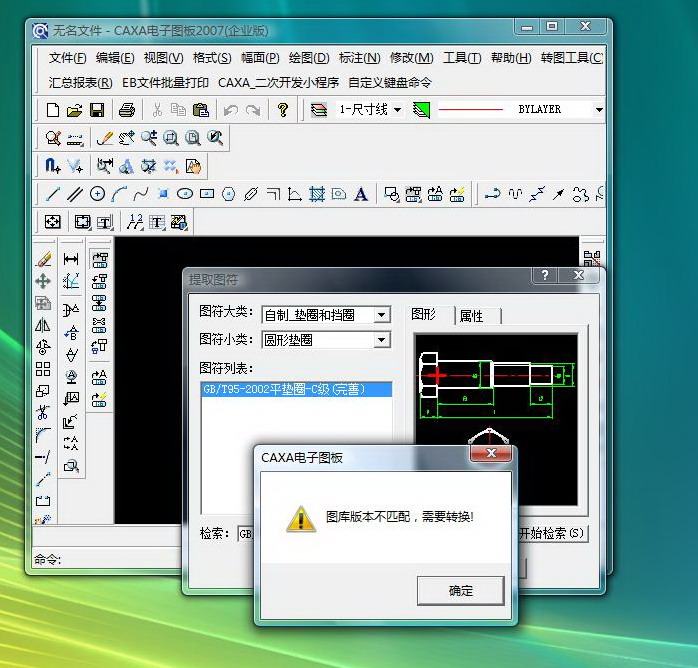Image resolution: width=698 pixels, height=668 pixels.
Task: Click the Mirror tool icon
Action: 43,325
